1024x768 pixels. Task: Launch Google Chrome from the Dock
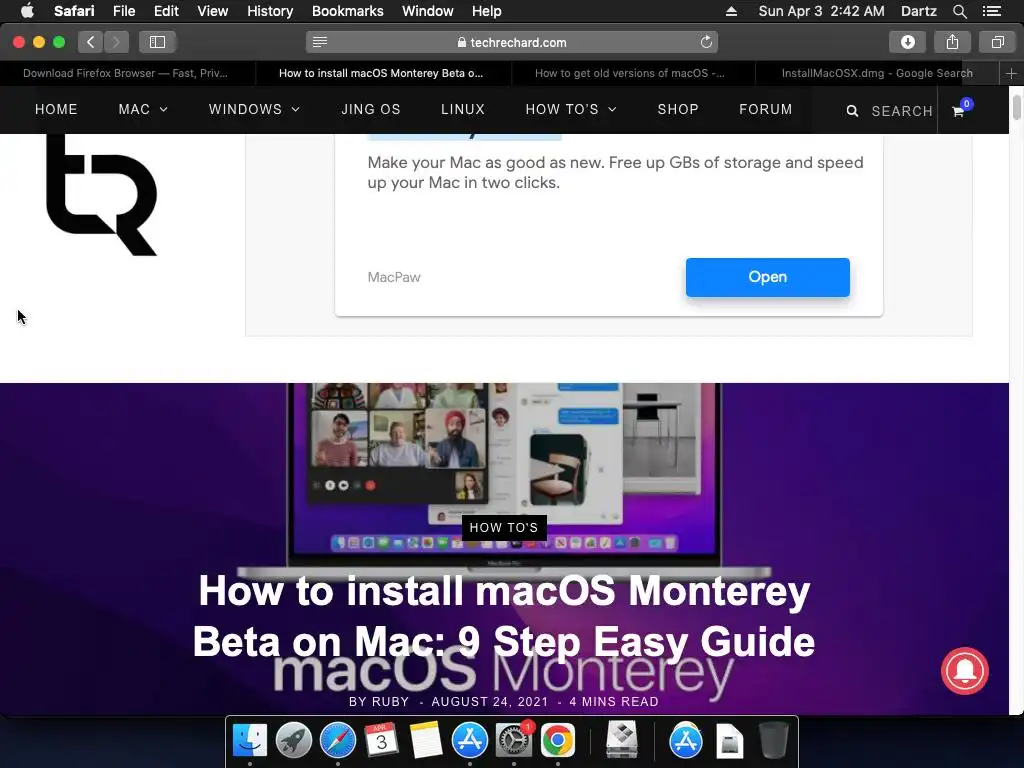coord(558,740)
